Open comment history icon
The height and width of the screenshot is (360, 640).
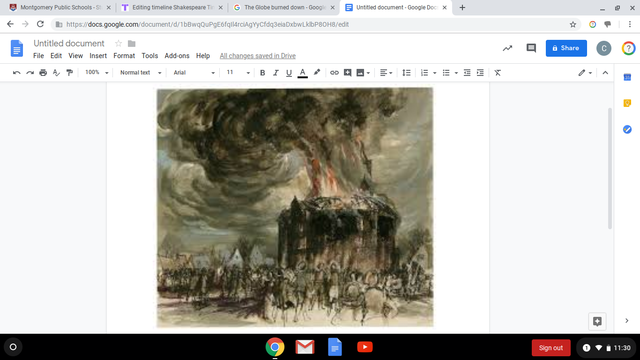click(x=531, y=48)
